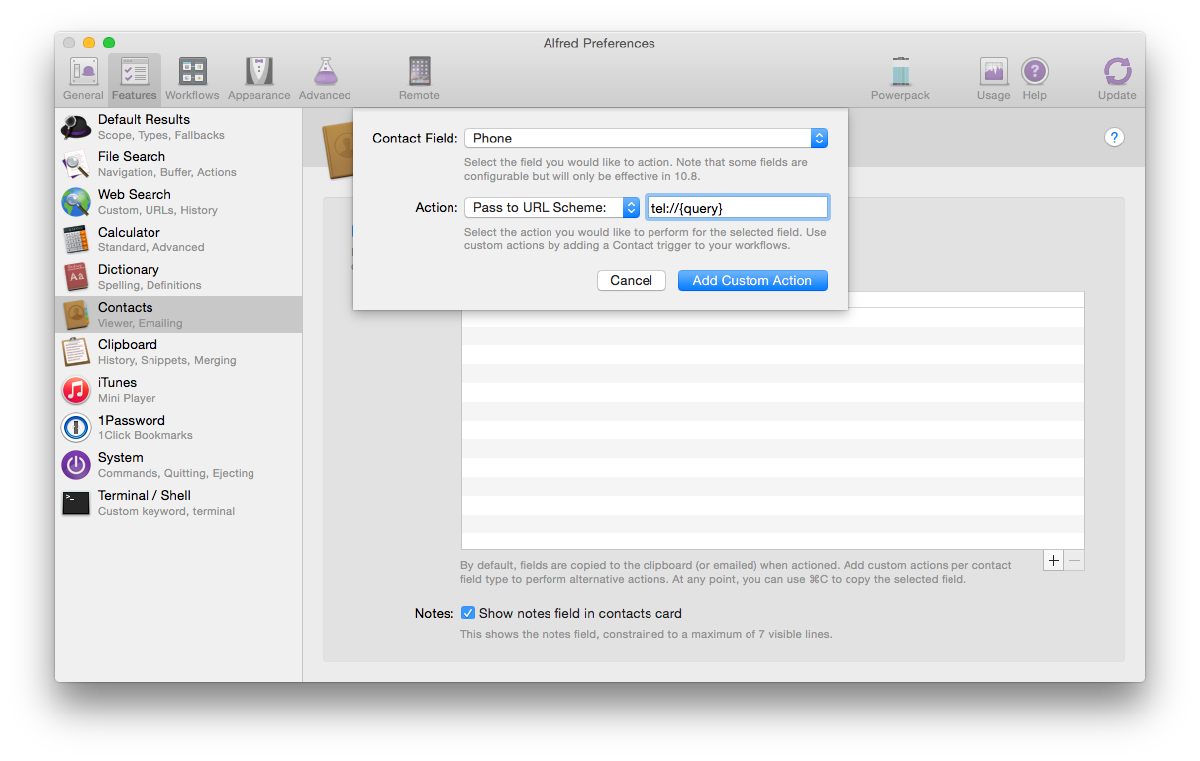Open the Powerpack section

pos(900,78)
